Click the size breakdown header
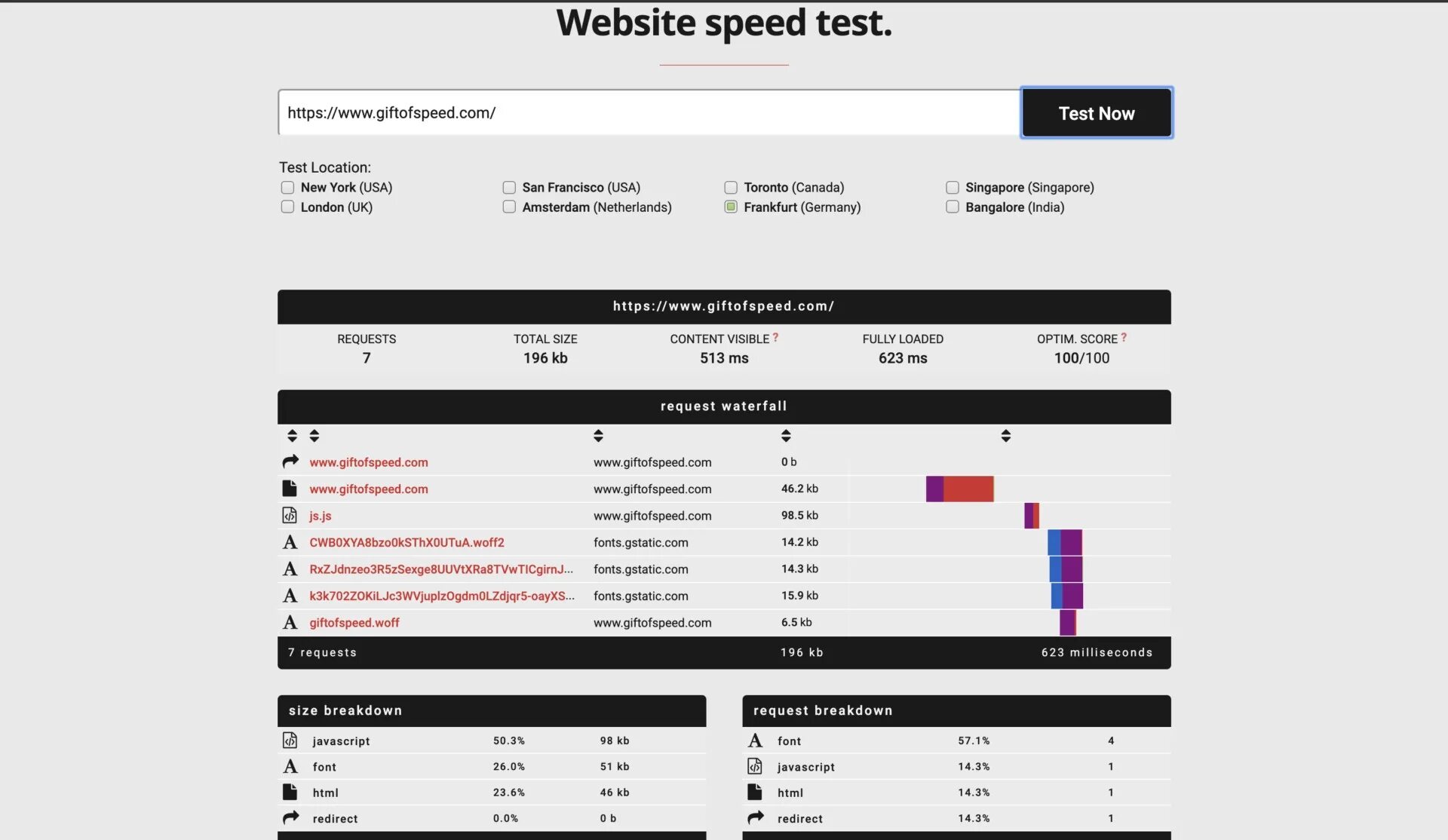The image size is (1448, 840). pyautogui.click(x=492, y=711)
